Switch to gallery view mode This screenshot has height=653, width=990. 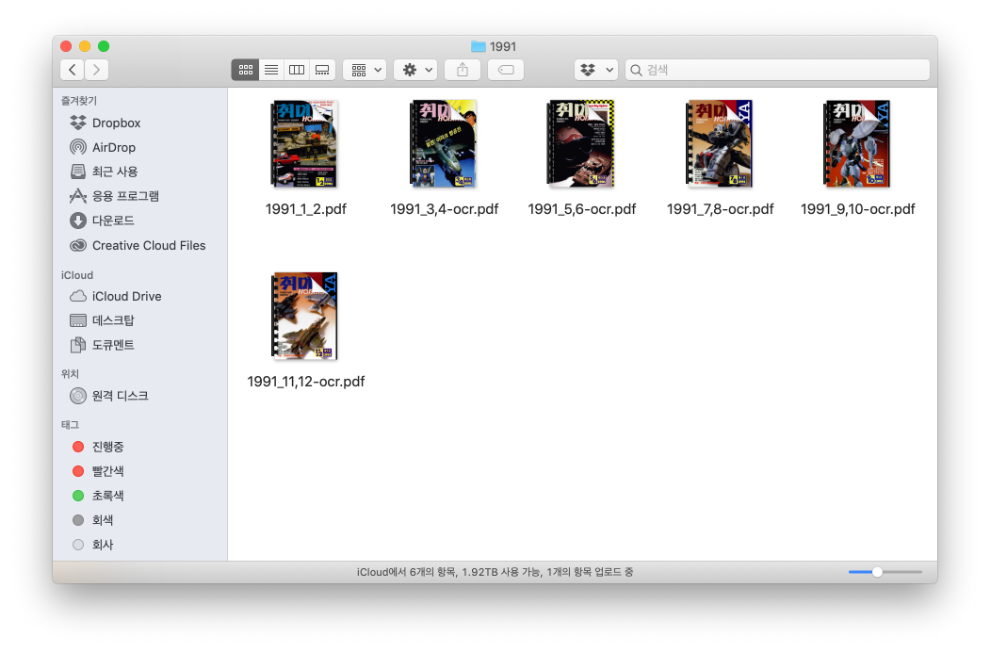[322, 70]
